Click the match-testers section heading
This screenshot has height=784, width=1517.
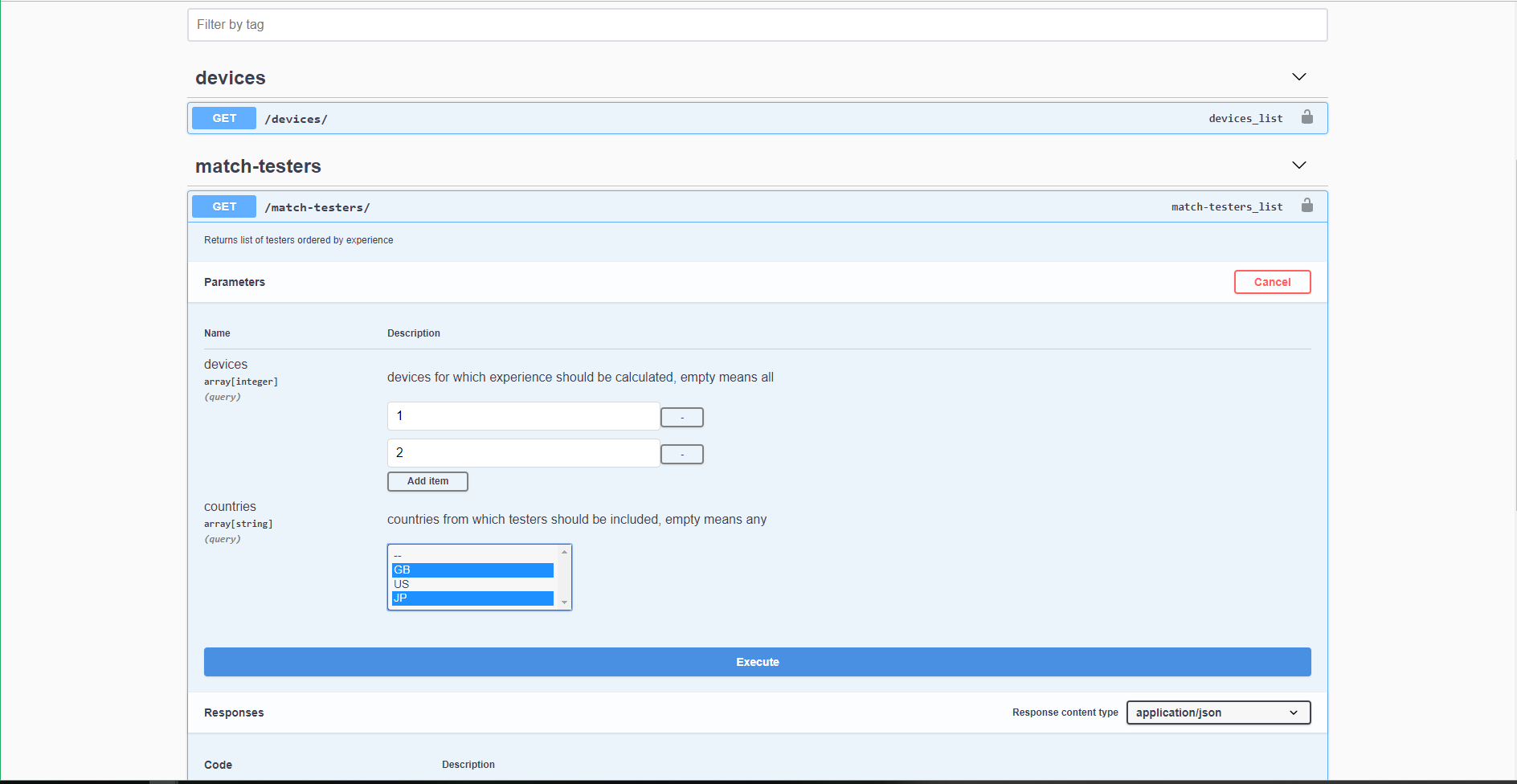[258, 166]
